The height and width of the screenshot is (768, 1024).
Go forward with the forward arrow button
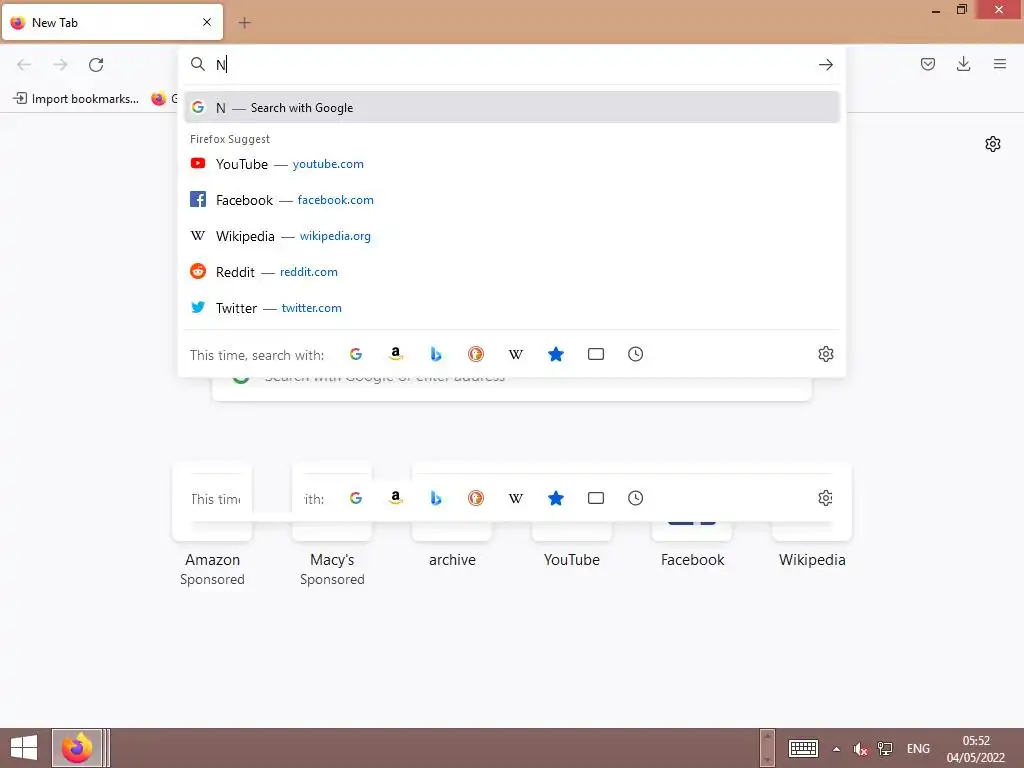pyautogui.click(x=60, y=65)
